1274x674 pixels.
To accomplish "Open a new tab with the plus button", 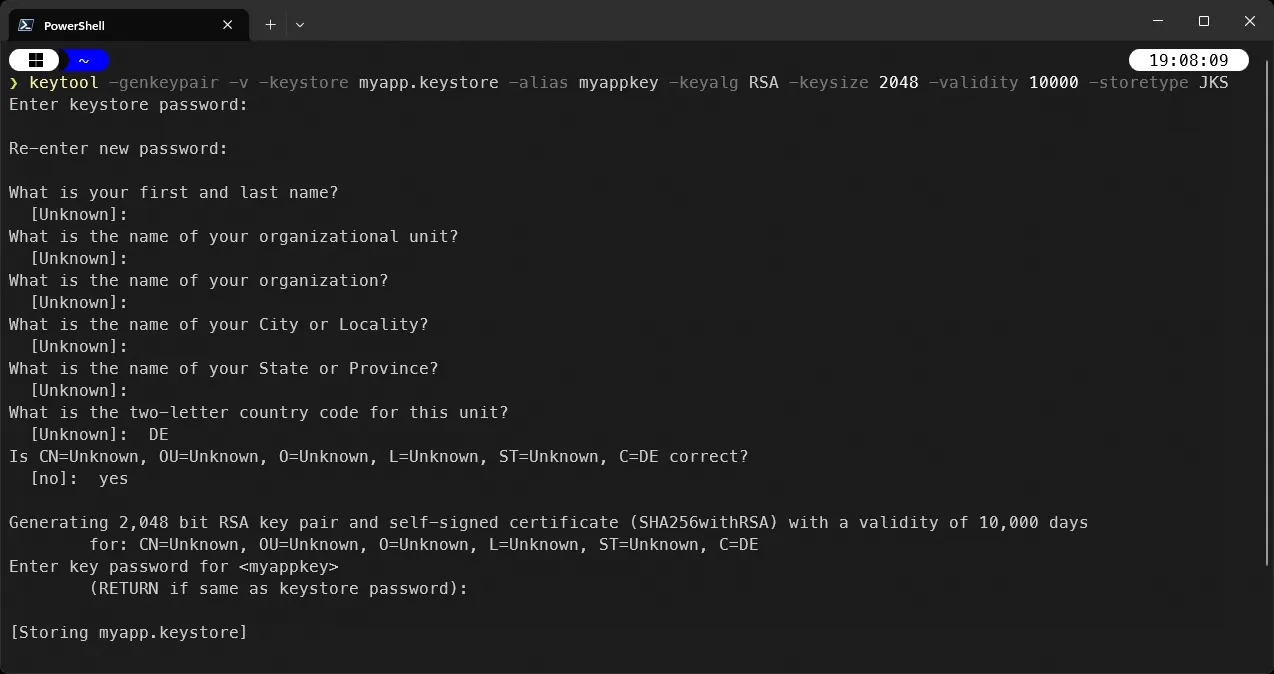I will click(x=270, y=25).
